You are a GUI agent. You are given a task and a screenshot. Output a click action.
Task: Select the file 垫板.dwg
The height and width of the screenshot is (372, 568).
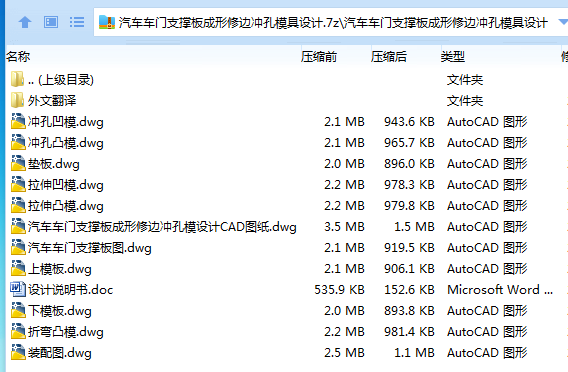tap(54, 164)
